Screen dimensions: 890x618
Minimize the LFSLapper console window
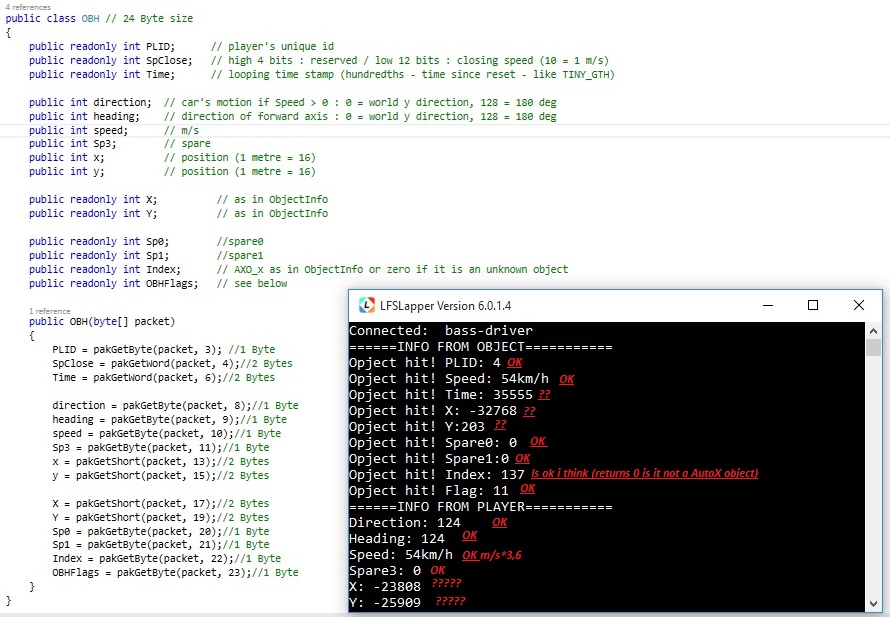pos(768,305)
